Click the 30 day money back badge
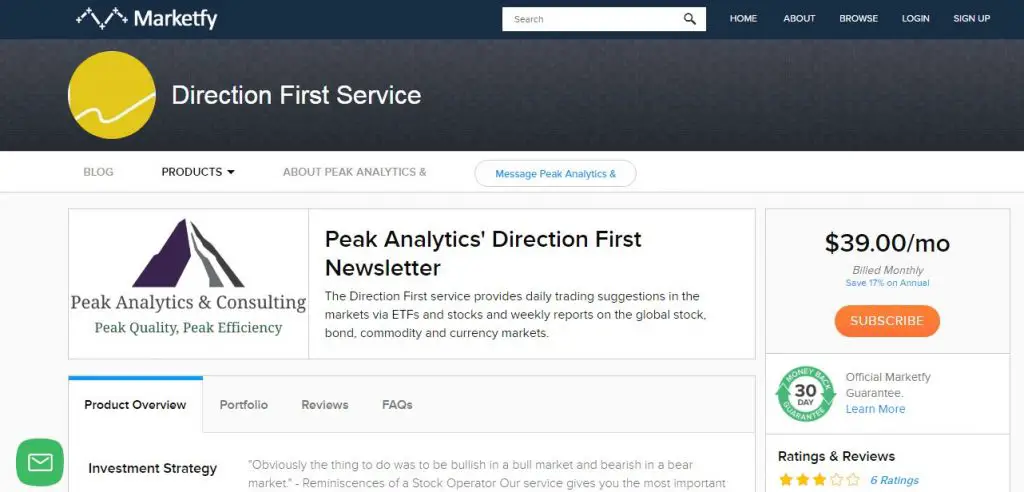Image resolution: width=1024 pixels, height=492 pixels. coord(805,393)
